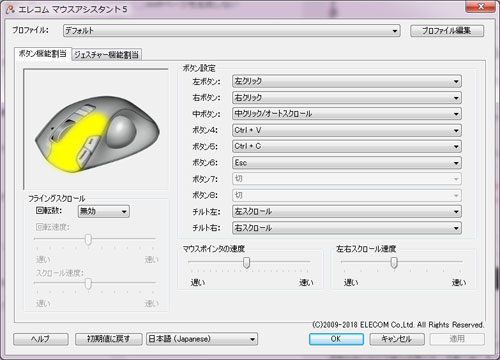Switch to the ジェスチャー機能割当 tab

(106, 55)
